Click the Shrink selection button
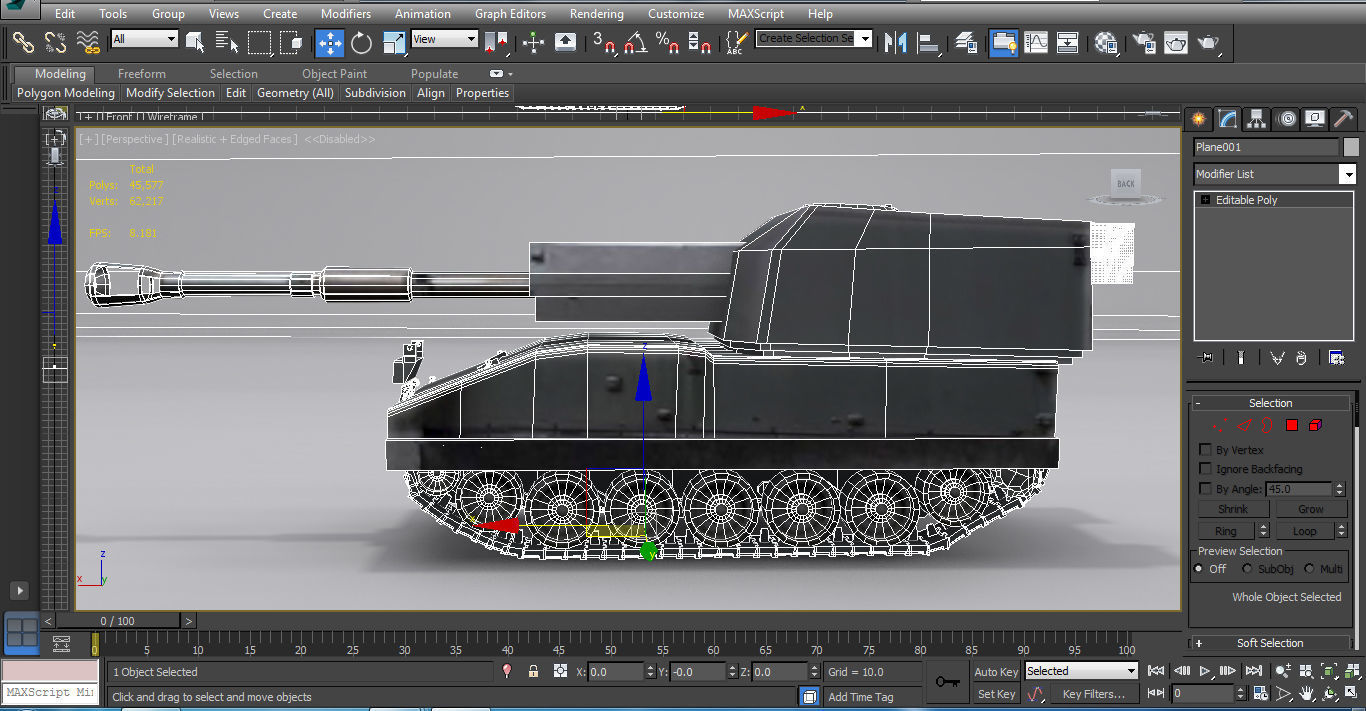The width and height of the screenshot is (1366, 711). (x=1233, y=509)
